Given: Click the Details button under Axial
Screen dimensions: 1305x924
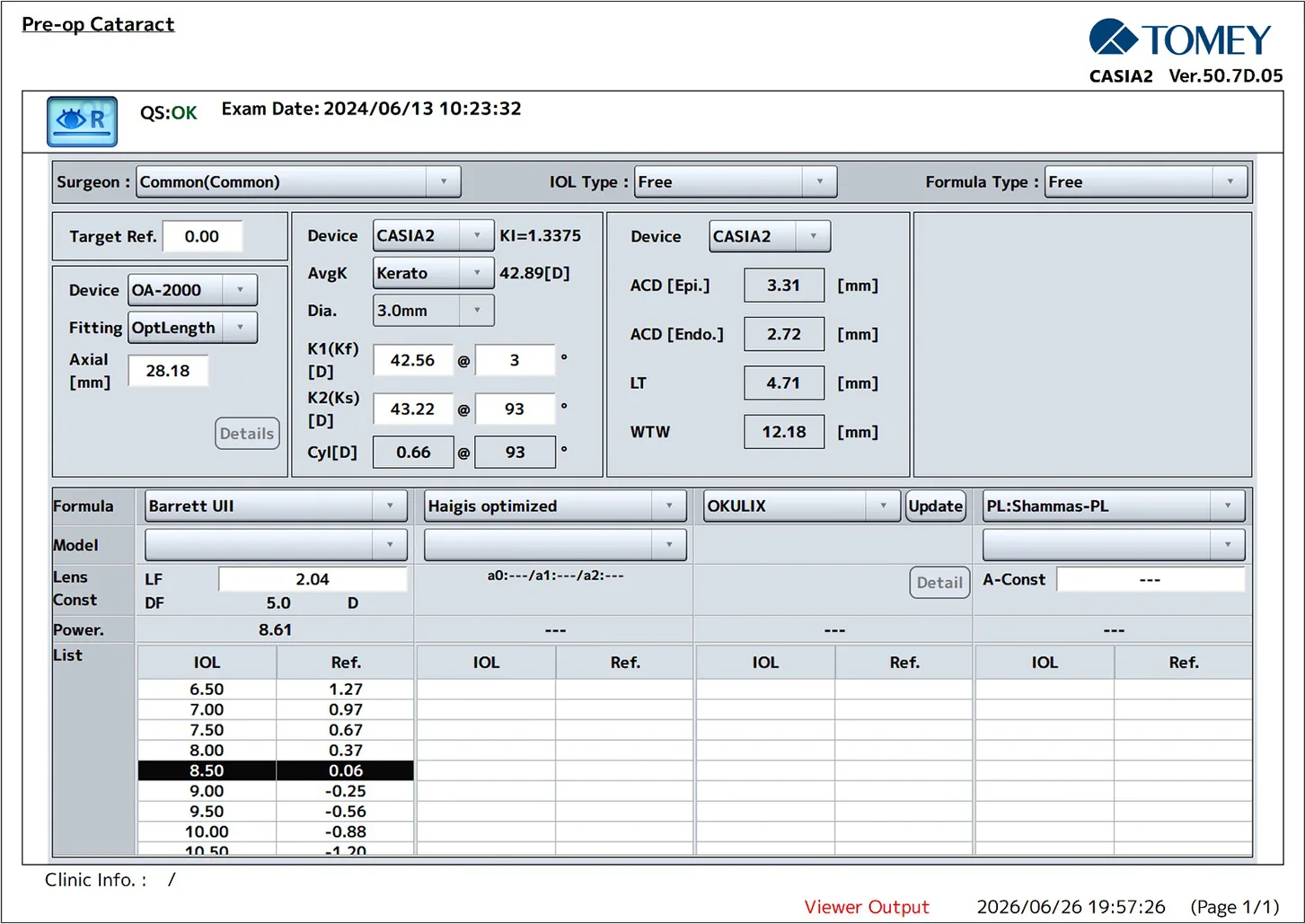Looking at the screenshot, I should pyautogui.click(x=247, y=434).
